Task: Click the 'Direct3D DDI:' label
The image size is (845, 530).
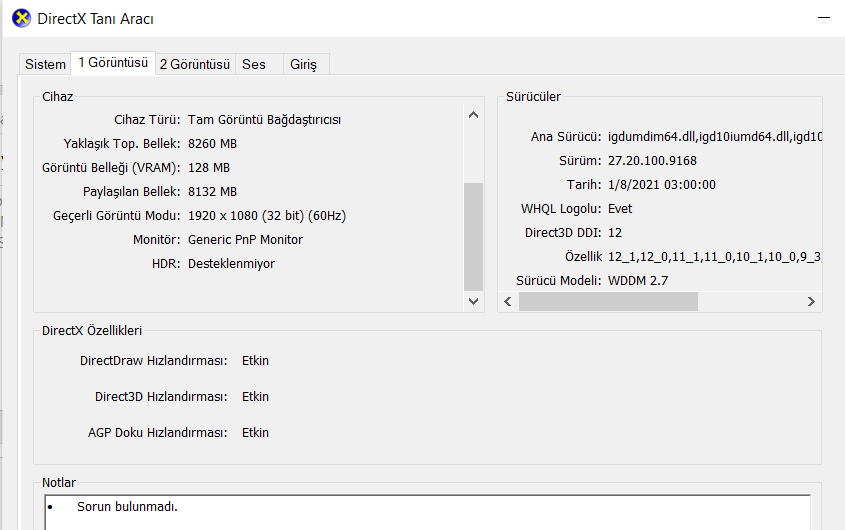Action: [x=563, y=232]
